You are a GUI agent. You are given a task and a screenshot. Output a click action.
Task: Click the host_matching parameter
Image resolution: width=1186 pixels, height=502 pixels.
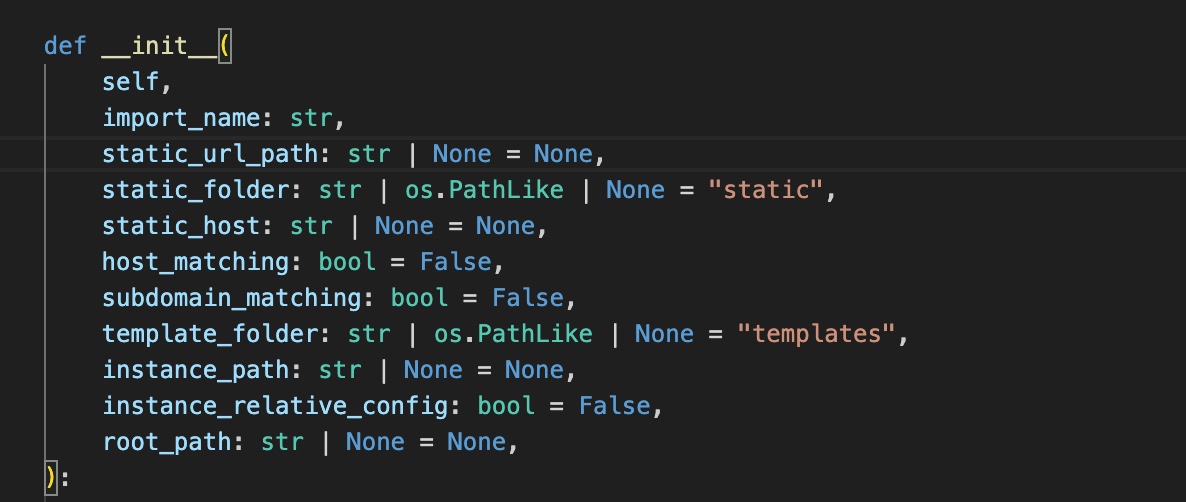coord(203,262)
